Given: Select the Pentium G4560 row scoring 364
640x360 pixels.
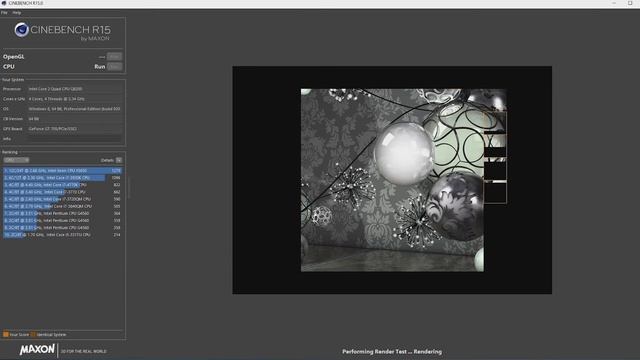Looking at the screenshot, I should (x=62, y=213).
